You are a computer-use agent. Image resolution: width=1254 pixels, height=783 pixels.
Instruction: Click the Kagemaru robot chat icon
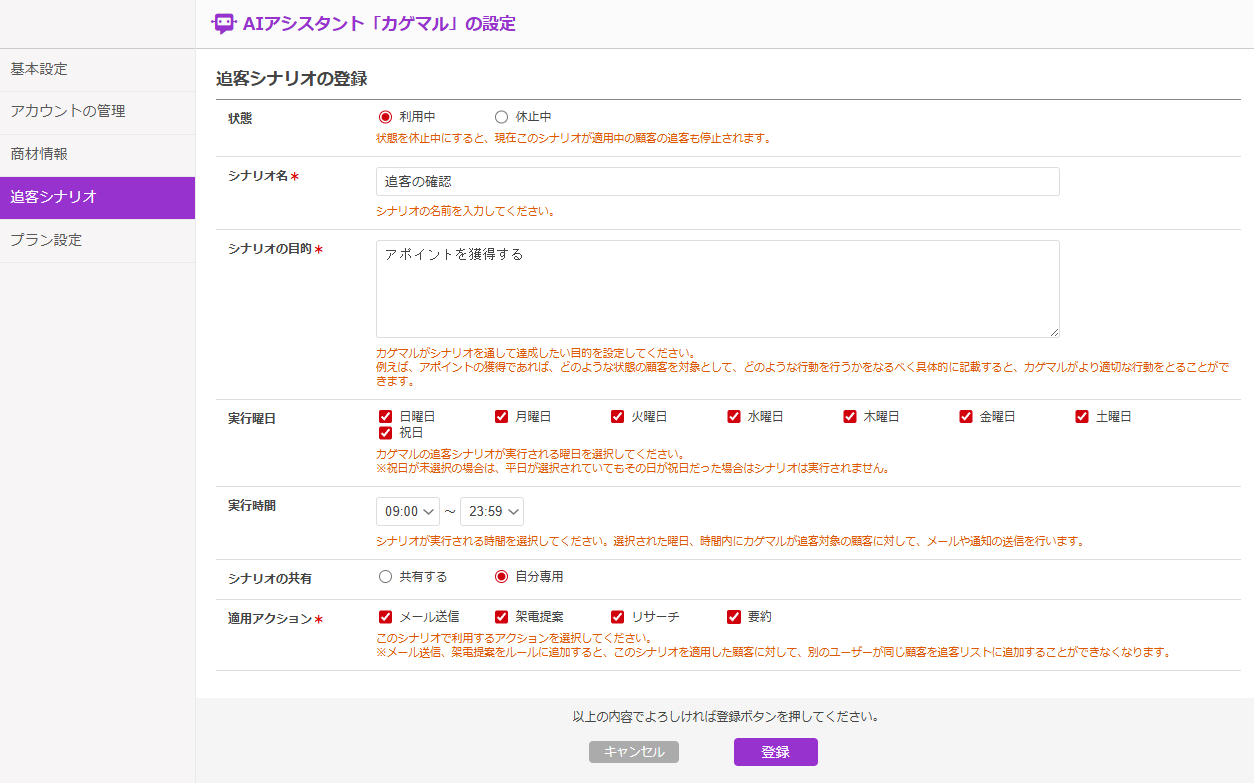[224, 24]
